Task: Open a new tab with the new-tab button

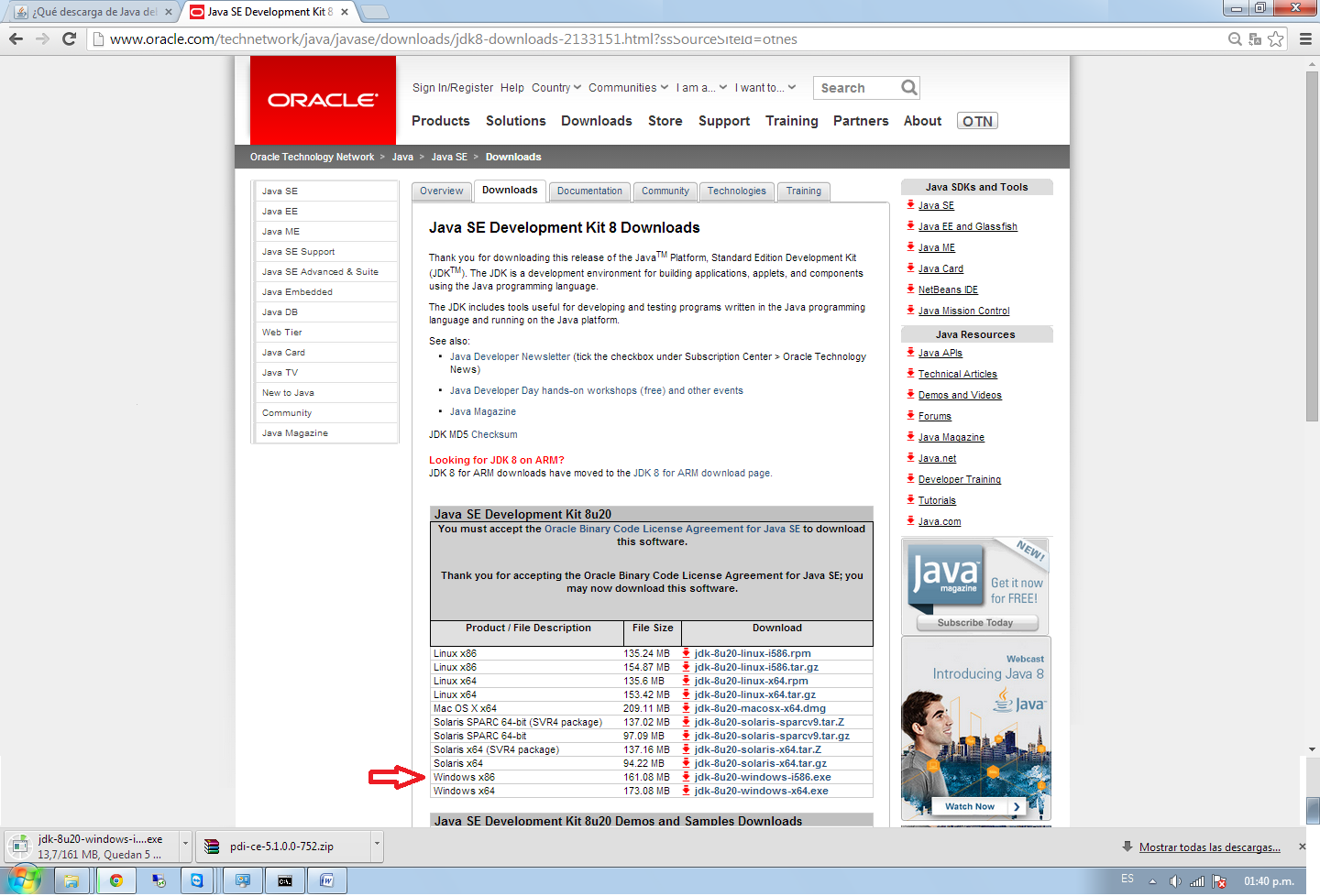Action: (x=375, y=12)
